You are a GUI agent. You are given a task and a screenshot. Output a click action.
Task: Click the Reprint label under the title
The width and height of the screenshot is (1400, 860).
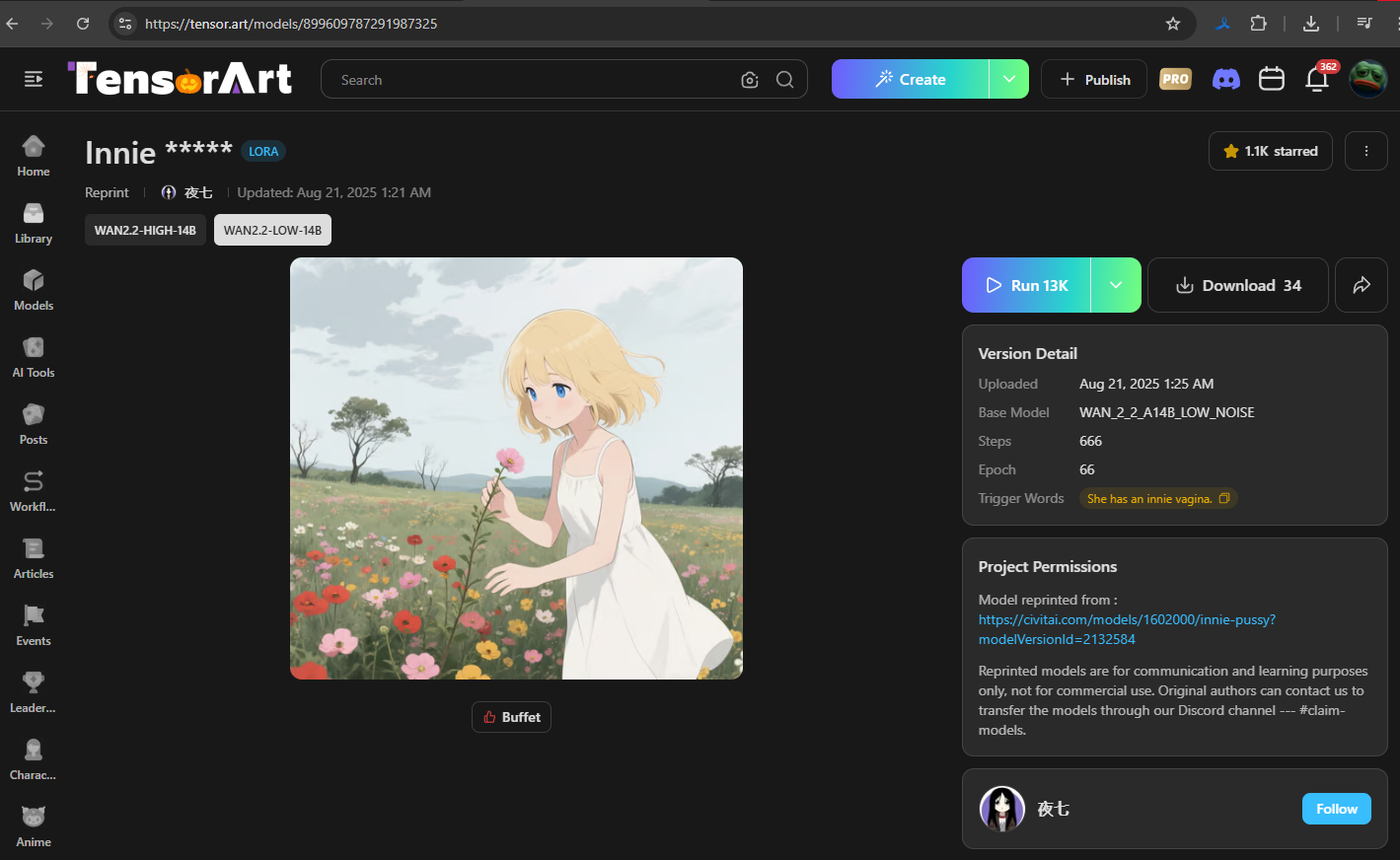[x=107, y=192]
